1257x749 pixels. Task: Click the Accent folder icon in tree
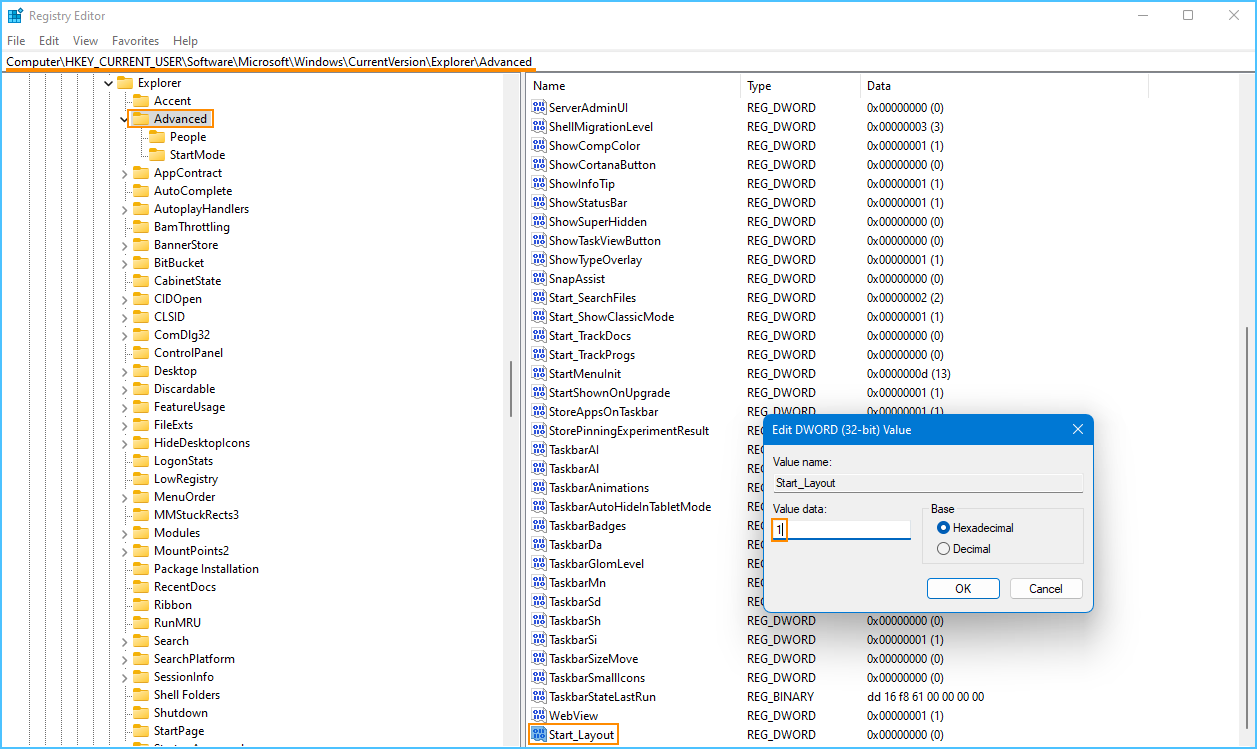pyautogui.click(x=141, y=101)
